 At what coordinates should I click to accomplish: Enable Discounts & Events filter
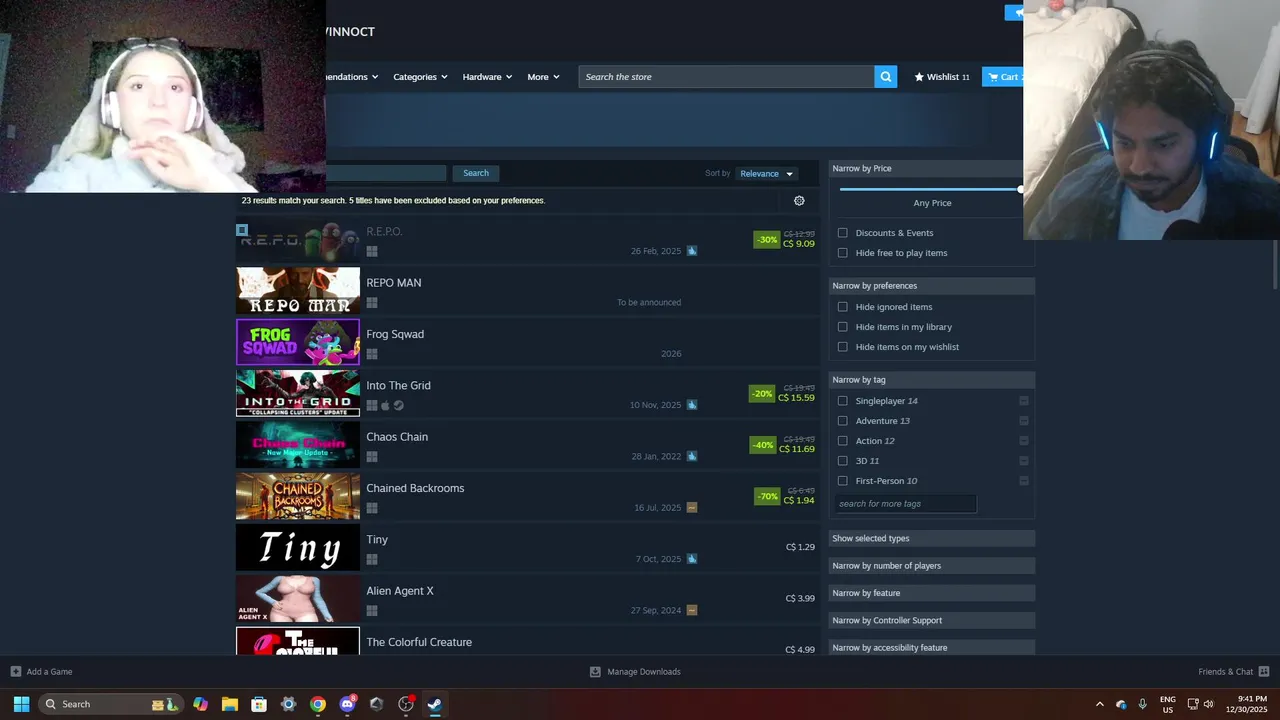(x=842, y=233)
